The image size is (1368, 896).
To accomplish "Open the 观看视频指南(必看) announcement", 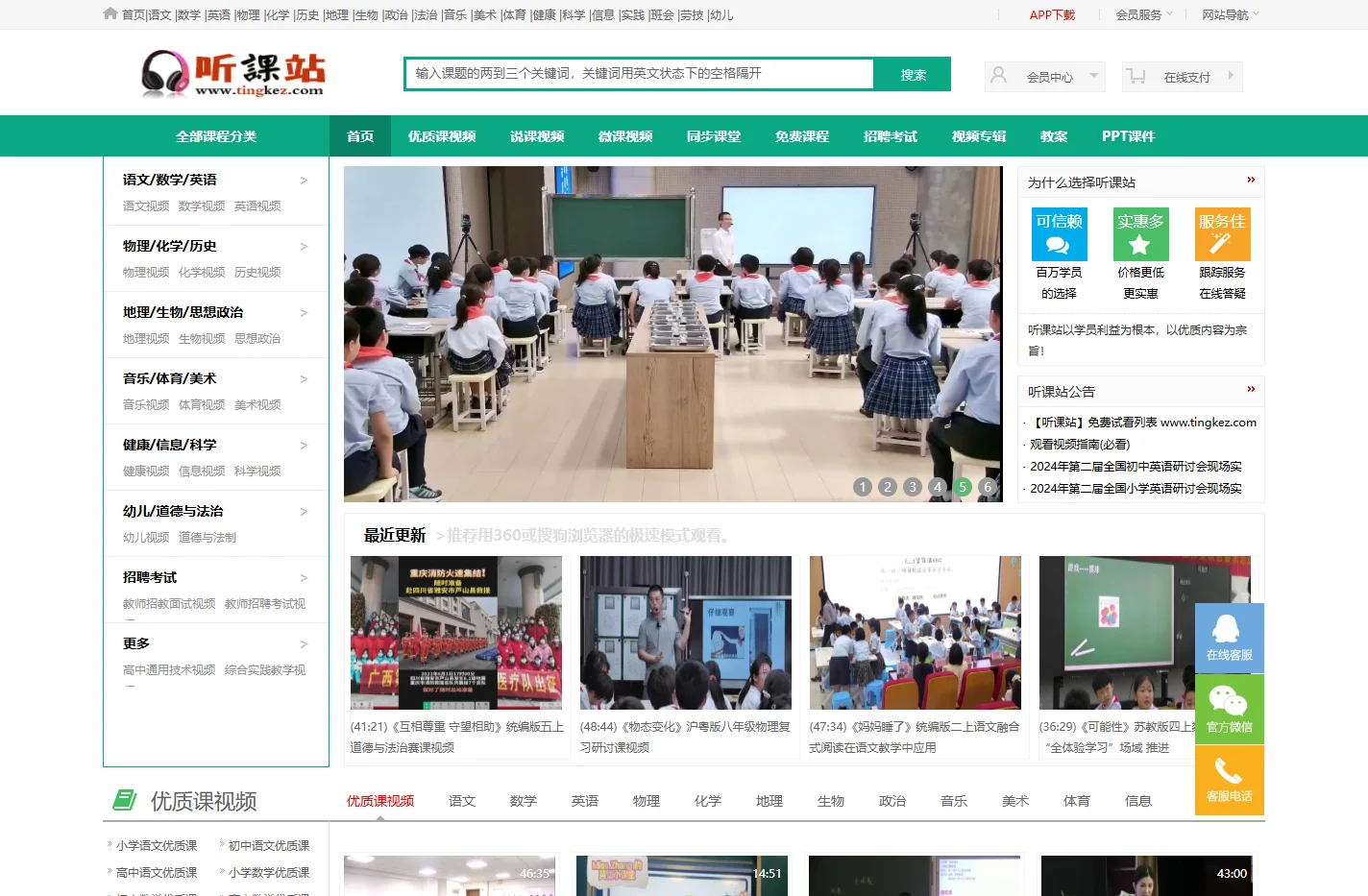I will click(1080, 445).
